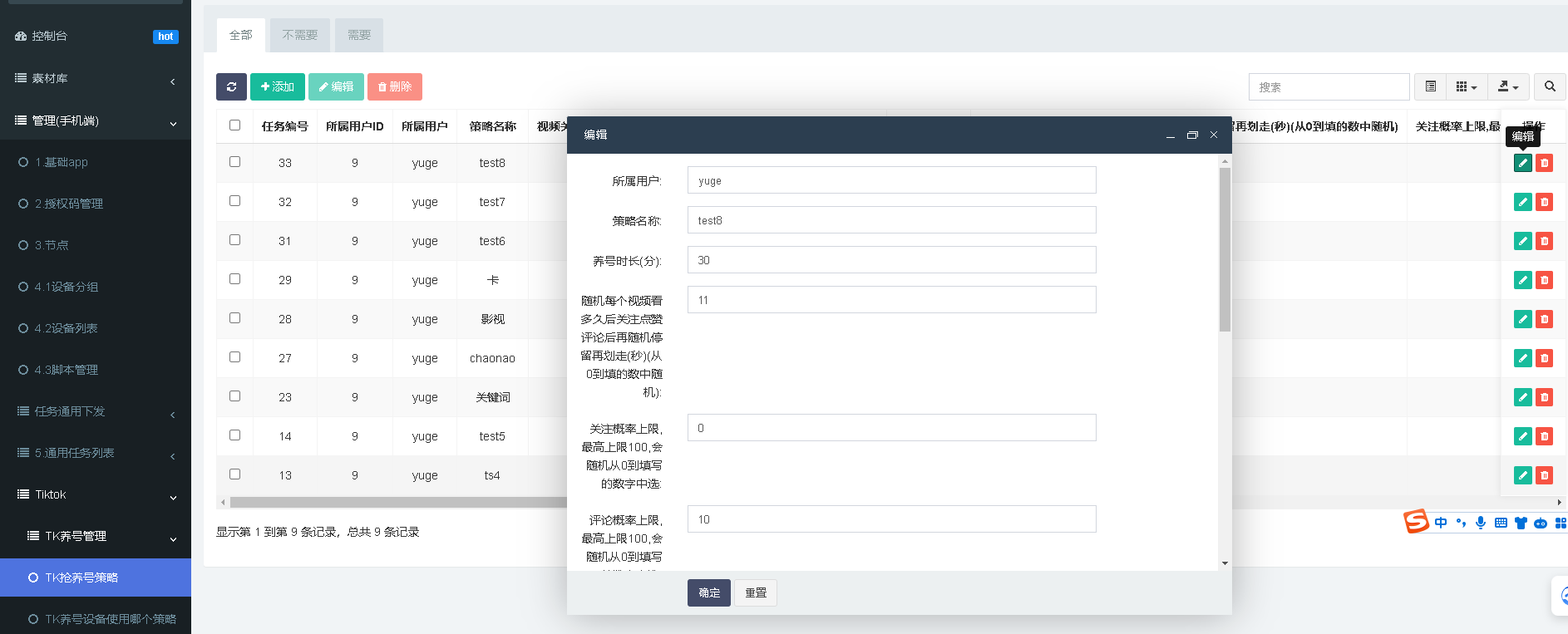Open 1.基础app in the sidebar

pos(96,162)
